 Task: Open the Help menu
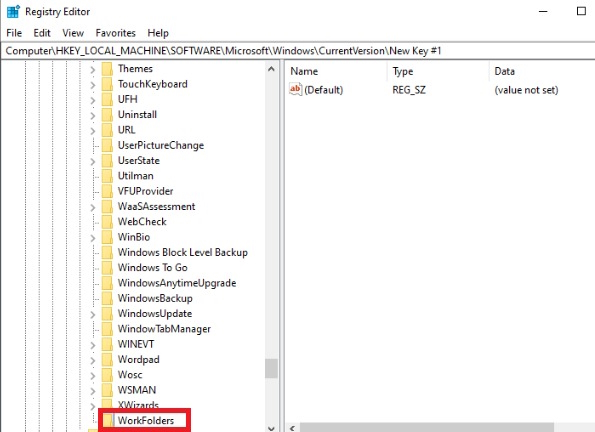[x=158, y=33]
